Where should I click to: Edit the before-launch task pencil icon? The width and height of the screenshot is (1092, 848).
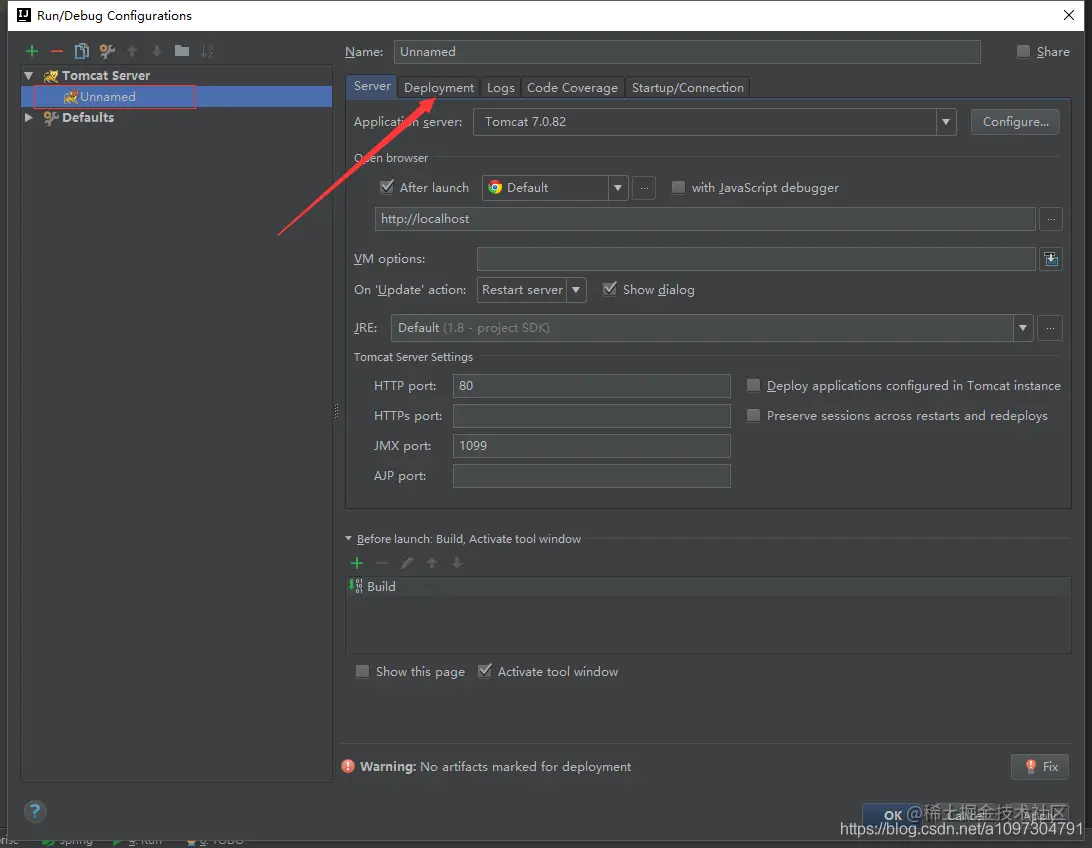(x=407, y=563)
